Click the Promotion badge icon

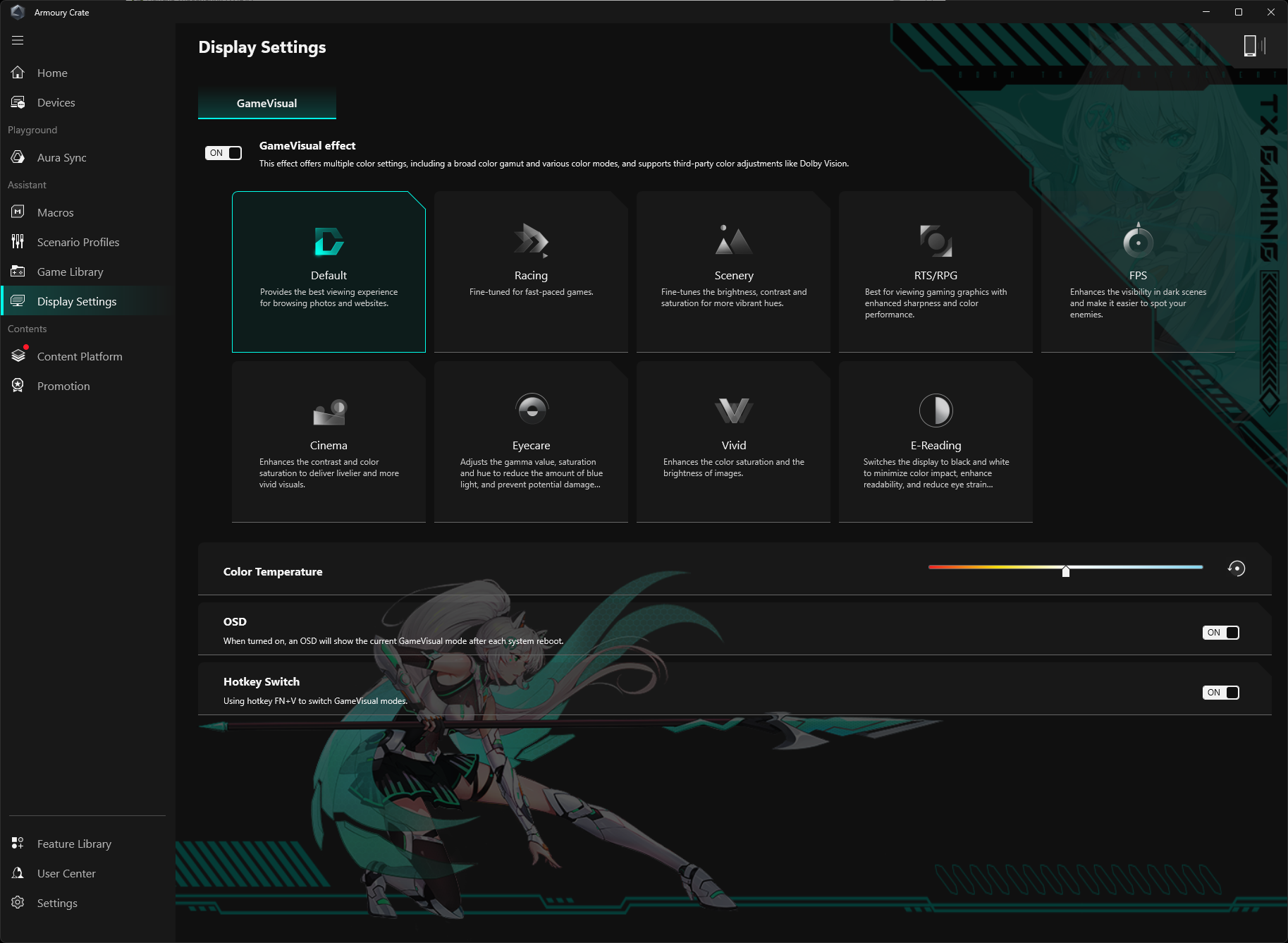click(18, 386)
